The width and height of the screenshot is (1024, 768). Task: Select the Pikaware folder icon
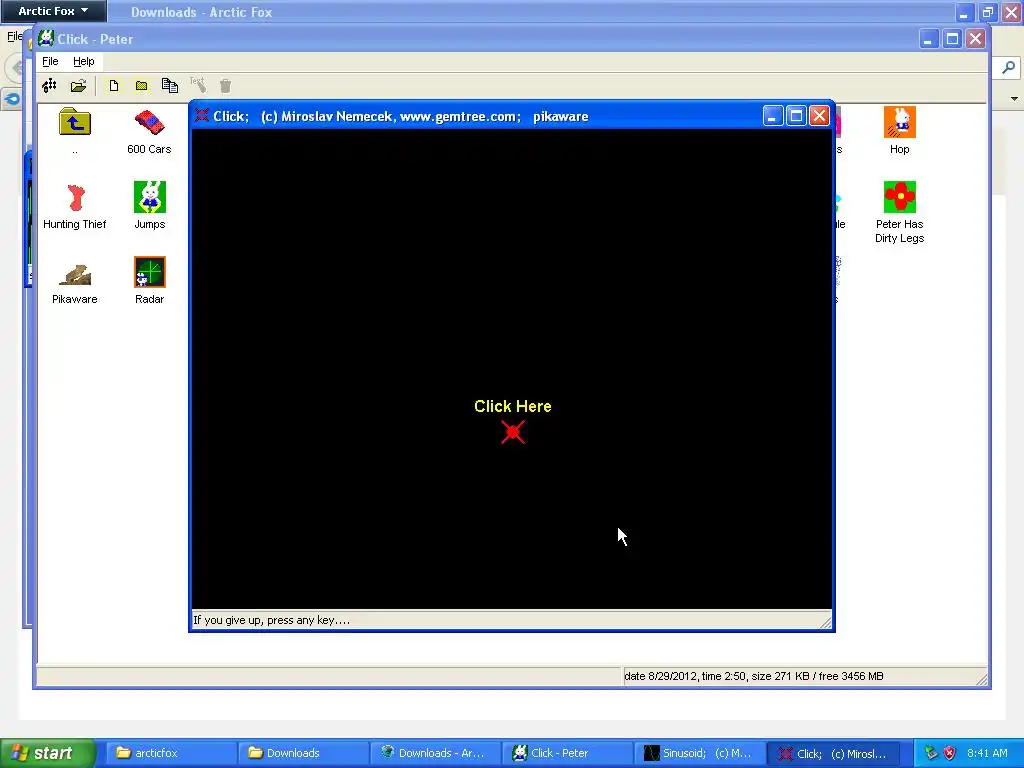[74, 281]
